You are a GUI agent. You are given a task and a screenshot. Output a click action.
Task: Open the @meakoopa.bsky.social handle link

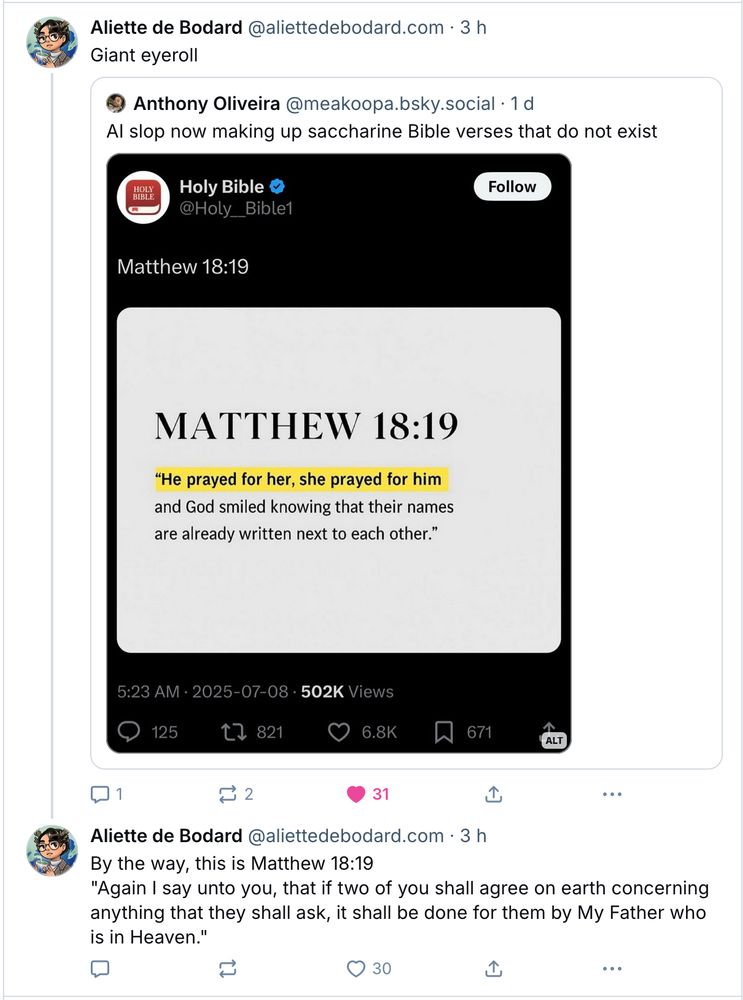(x=390, y=103)
